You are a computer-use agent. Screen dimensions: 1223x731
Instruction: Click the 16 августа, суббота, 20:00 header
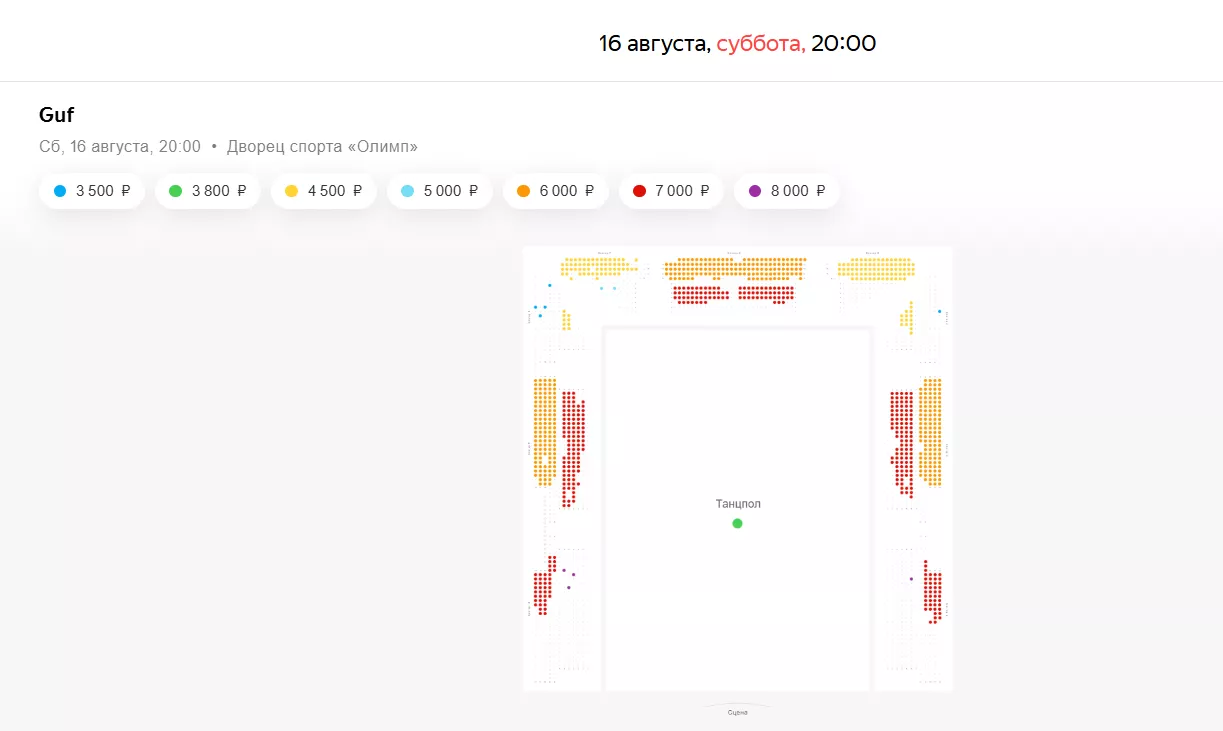coord(737,43)
